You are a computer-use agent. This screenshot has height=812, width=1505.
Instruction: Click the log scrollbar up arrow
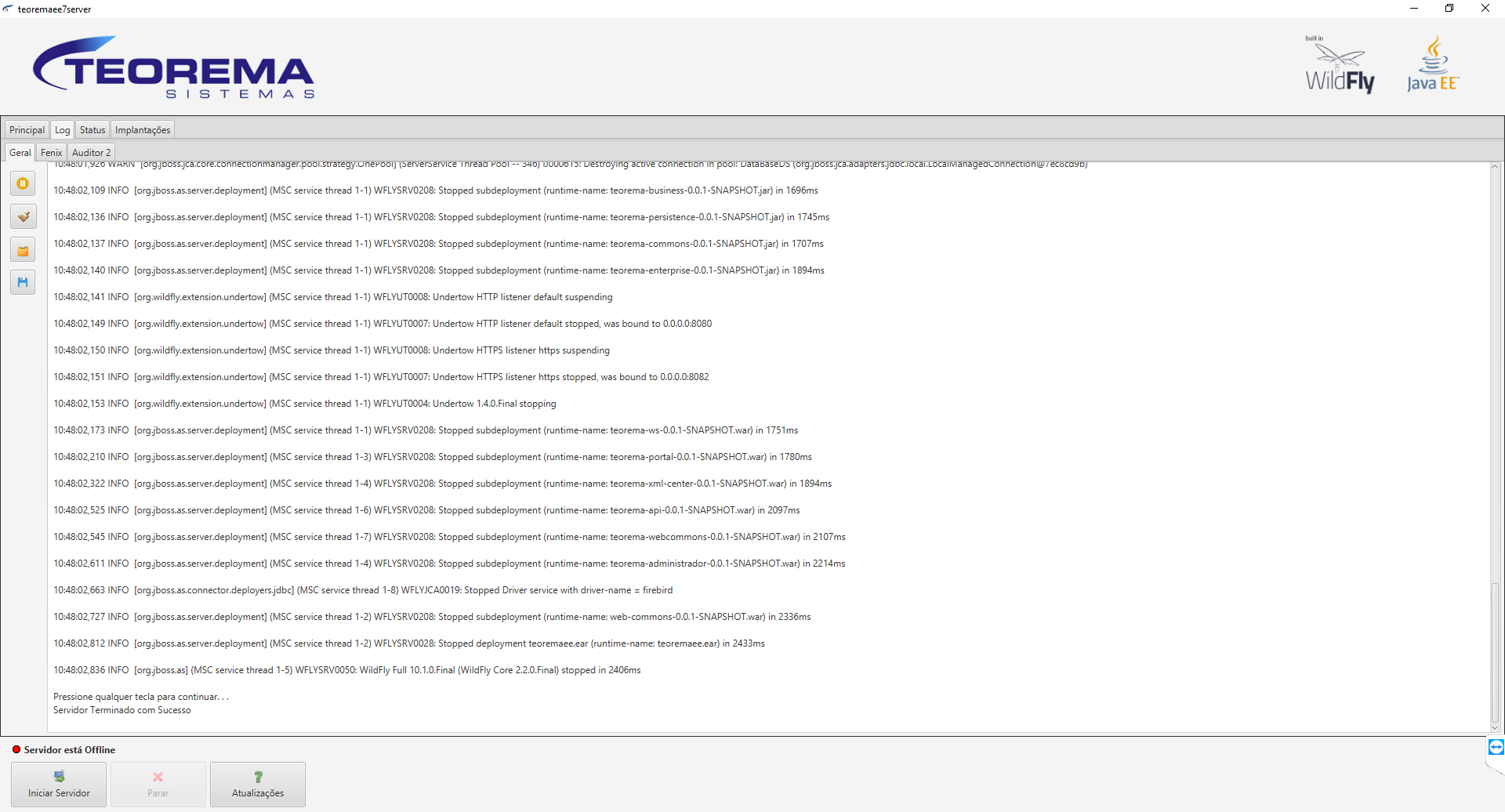tap(1495, 167)
